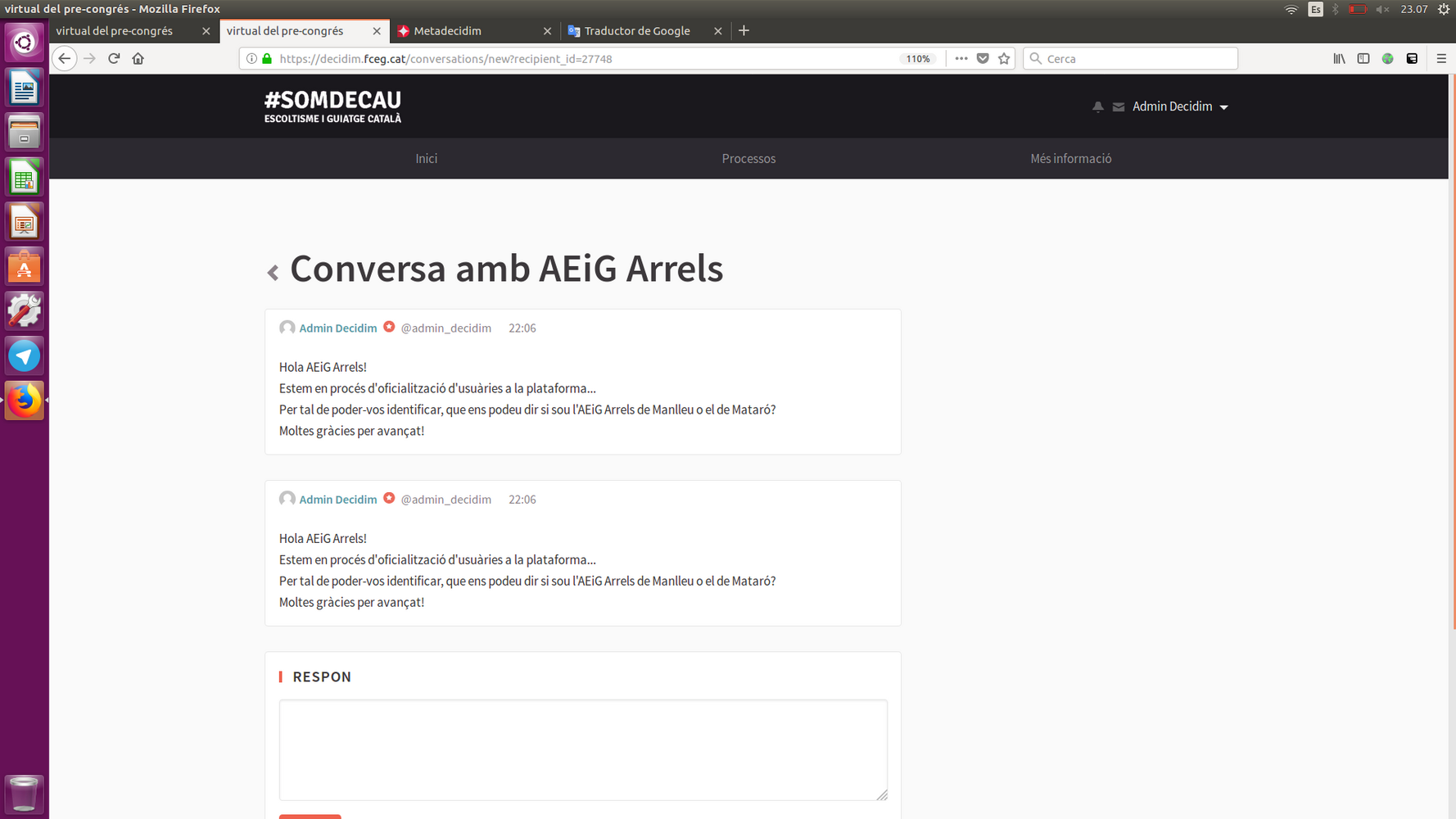Open the messages envelope icon
Viewport: 1456px width, 819px height.
[x=1118, y=107]
